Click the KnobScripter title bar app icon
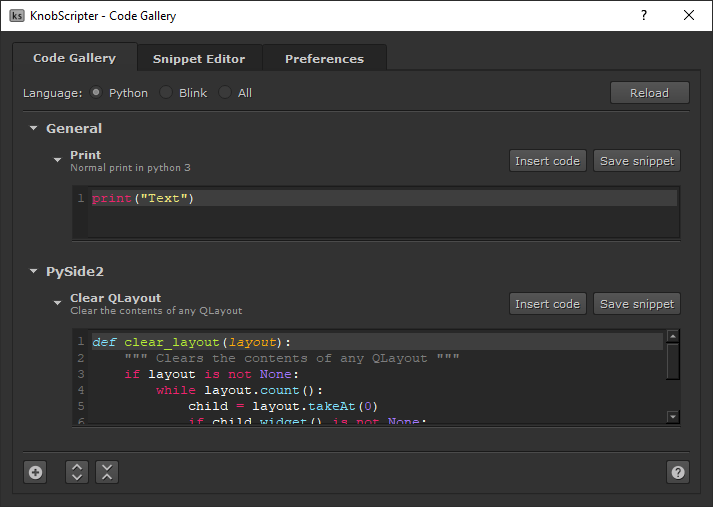Screen dimensions: 713x507 click(17, 15)
